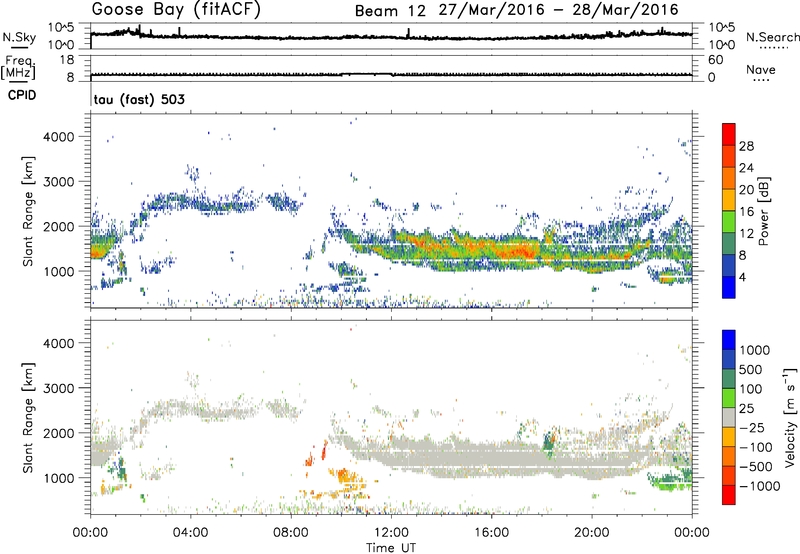Click the "4000" tick of the power panel
This screenshot has height=554, width=800.
(58, 137)
